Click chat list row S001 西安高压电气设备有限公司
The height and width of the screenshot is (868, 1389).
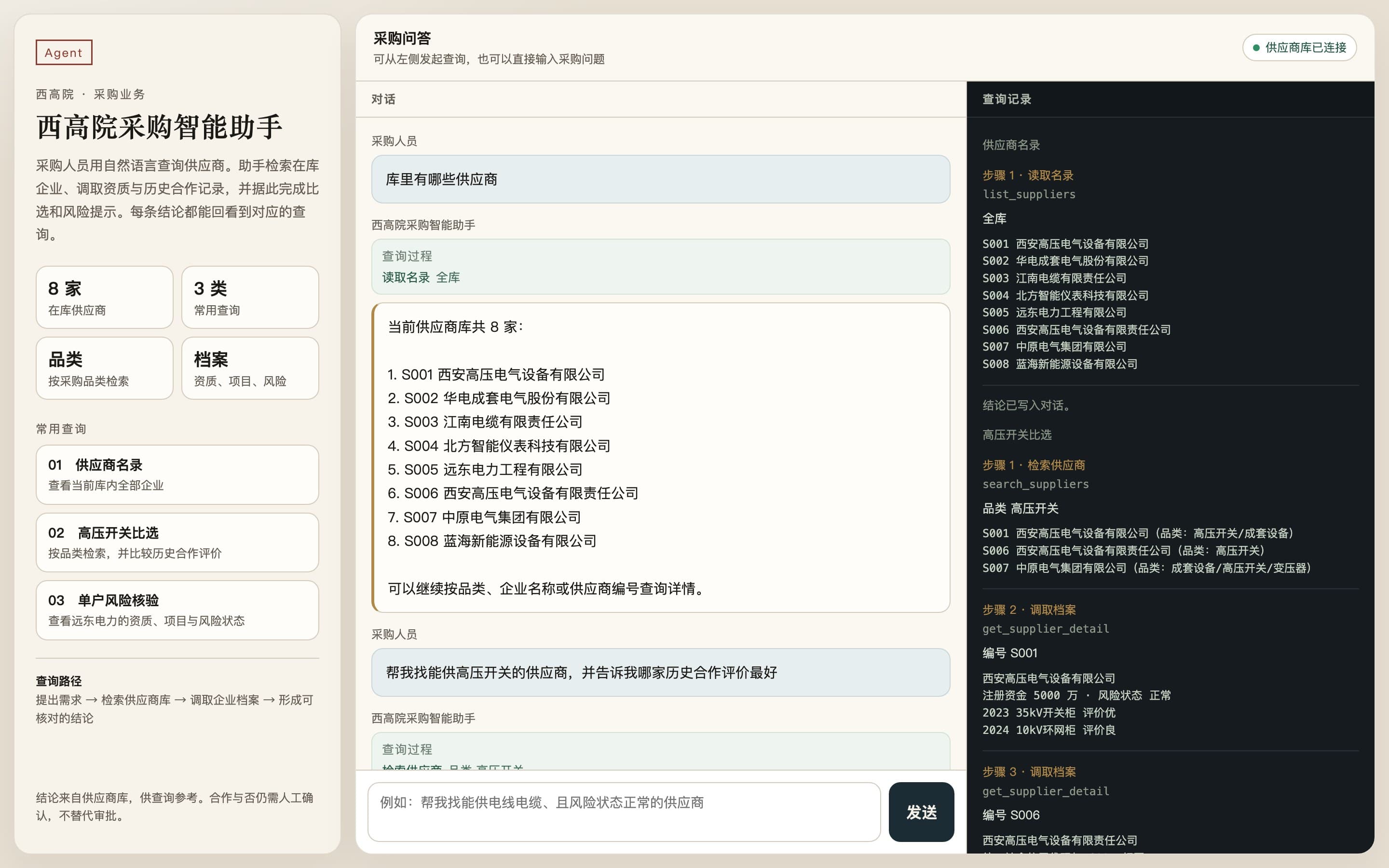pyautogui.click(x=496, y=375)
